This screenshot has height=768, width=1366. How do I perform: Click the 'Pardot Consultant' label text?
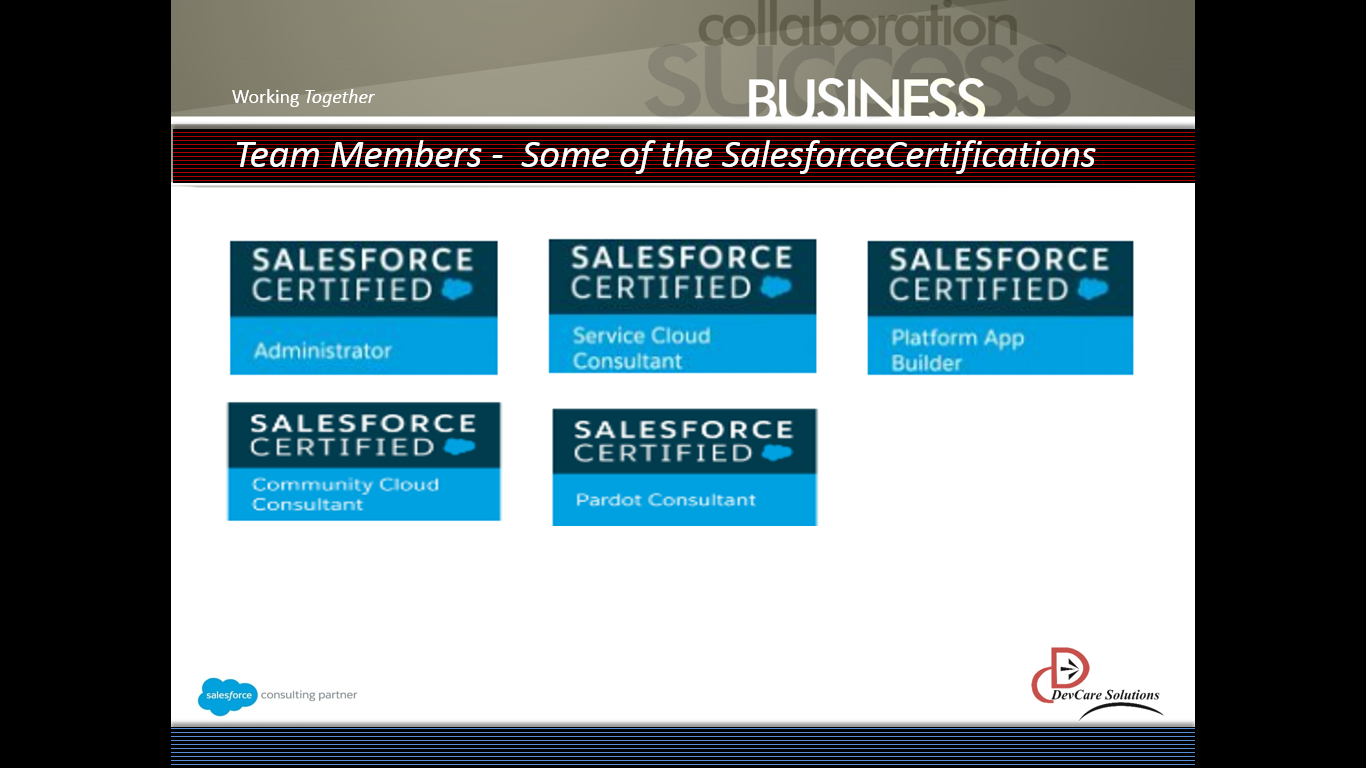pyautogui.click(x=666, y=500)
